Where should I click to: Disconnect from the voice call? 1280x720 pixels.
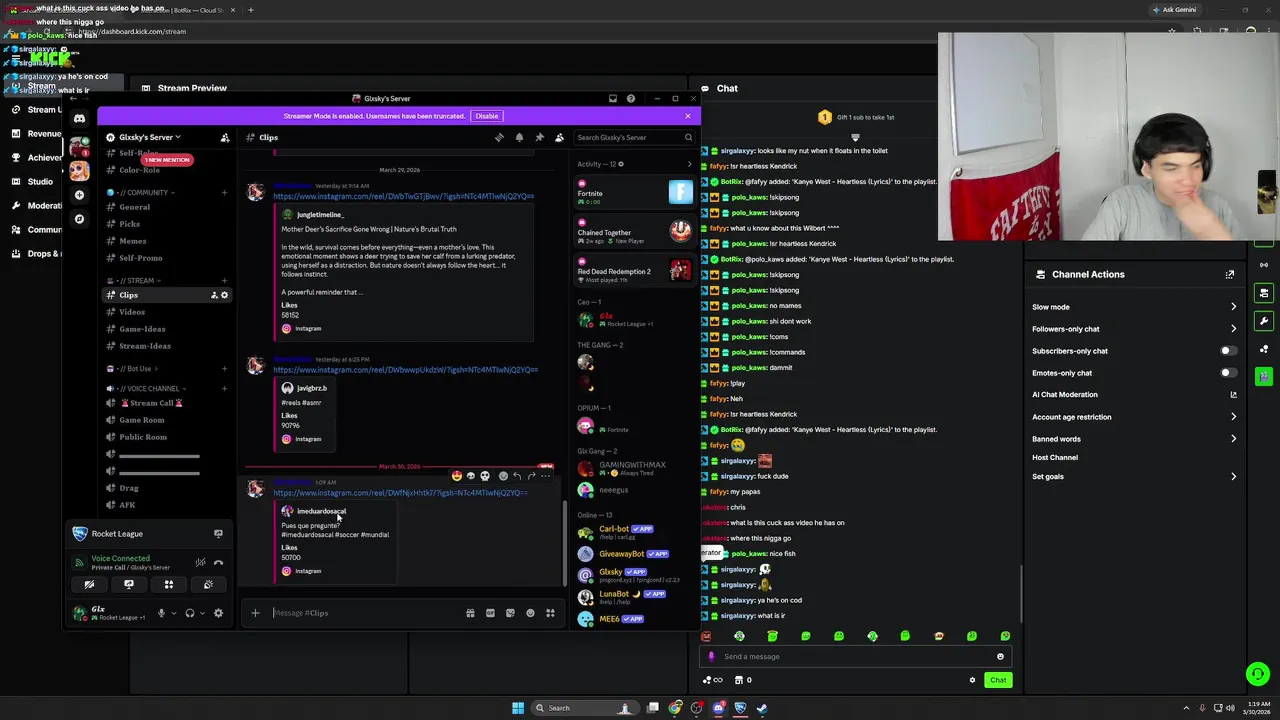[218, 562]
